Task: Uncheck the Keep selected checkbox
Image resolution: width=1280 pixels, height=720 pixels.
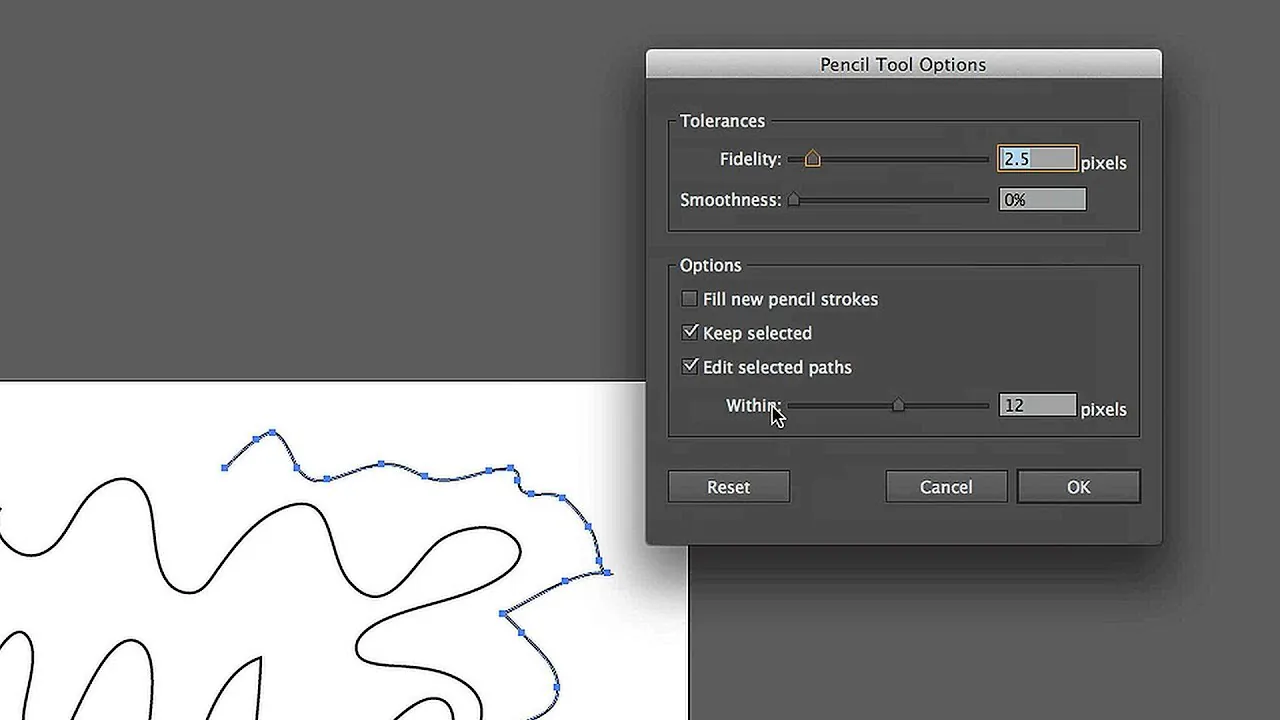Action: 689,333
